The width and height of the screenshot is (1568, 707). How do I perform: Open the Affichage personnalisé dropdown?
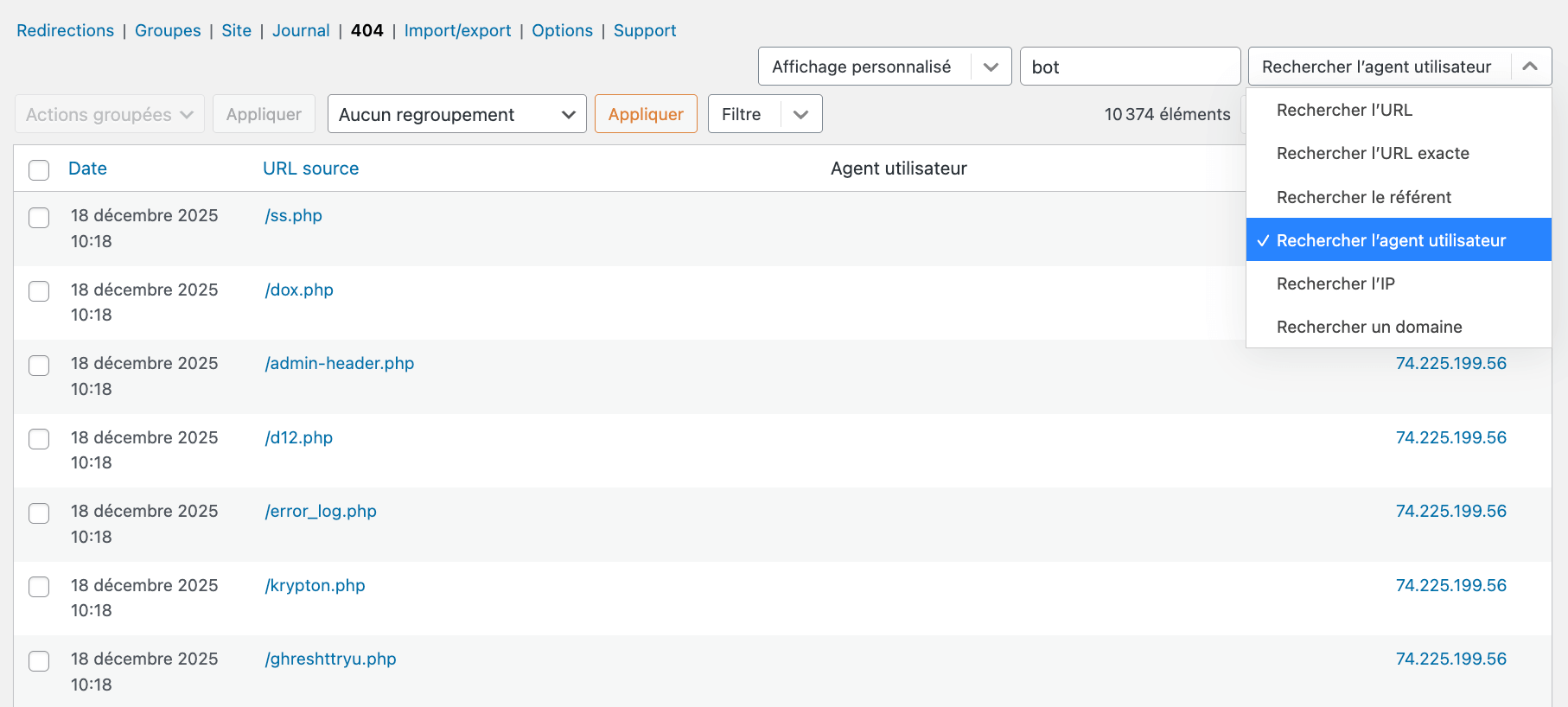[x=884, y=67]
